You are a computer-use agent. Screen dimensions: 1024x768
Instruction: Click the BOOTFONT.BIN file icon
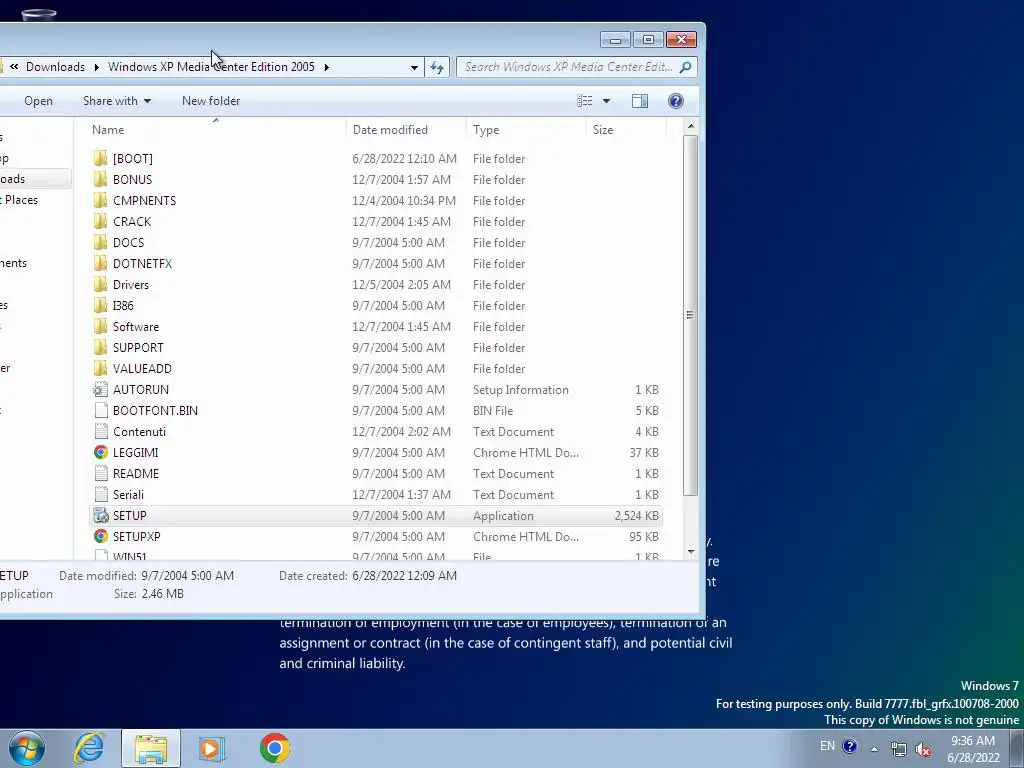pyautogui.click(x=100, y=411)
